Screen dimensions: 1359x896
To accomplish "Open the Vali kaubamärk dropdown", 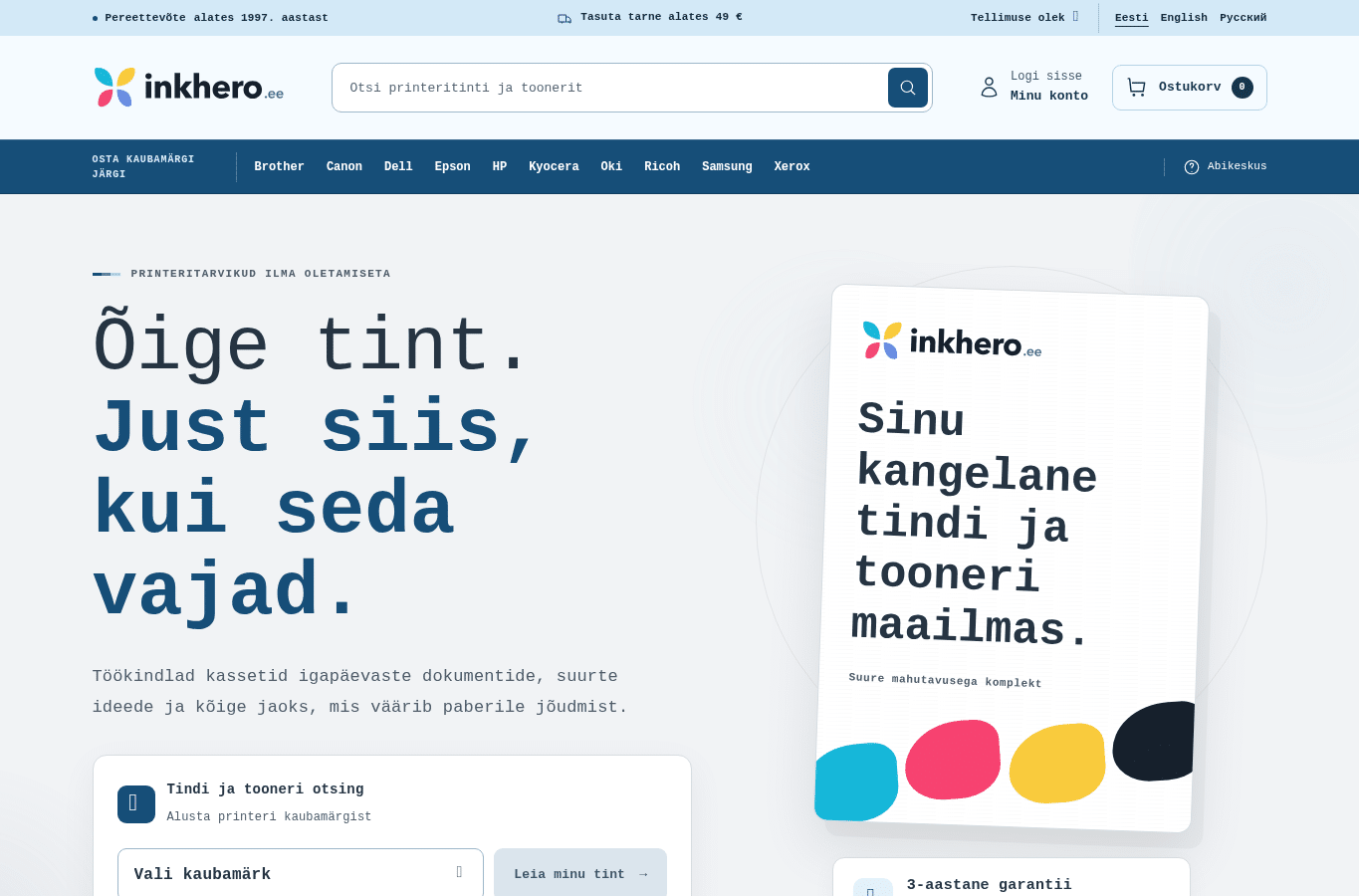I will pos(301,873).
